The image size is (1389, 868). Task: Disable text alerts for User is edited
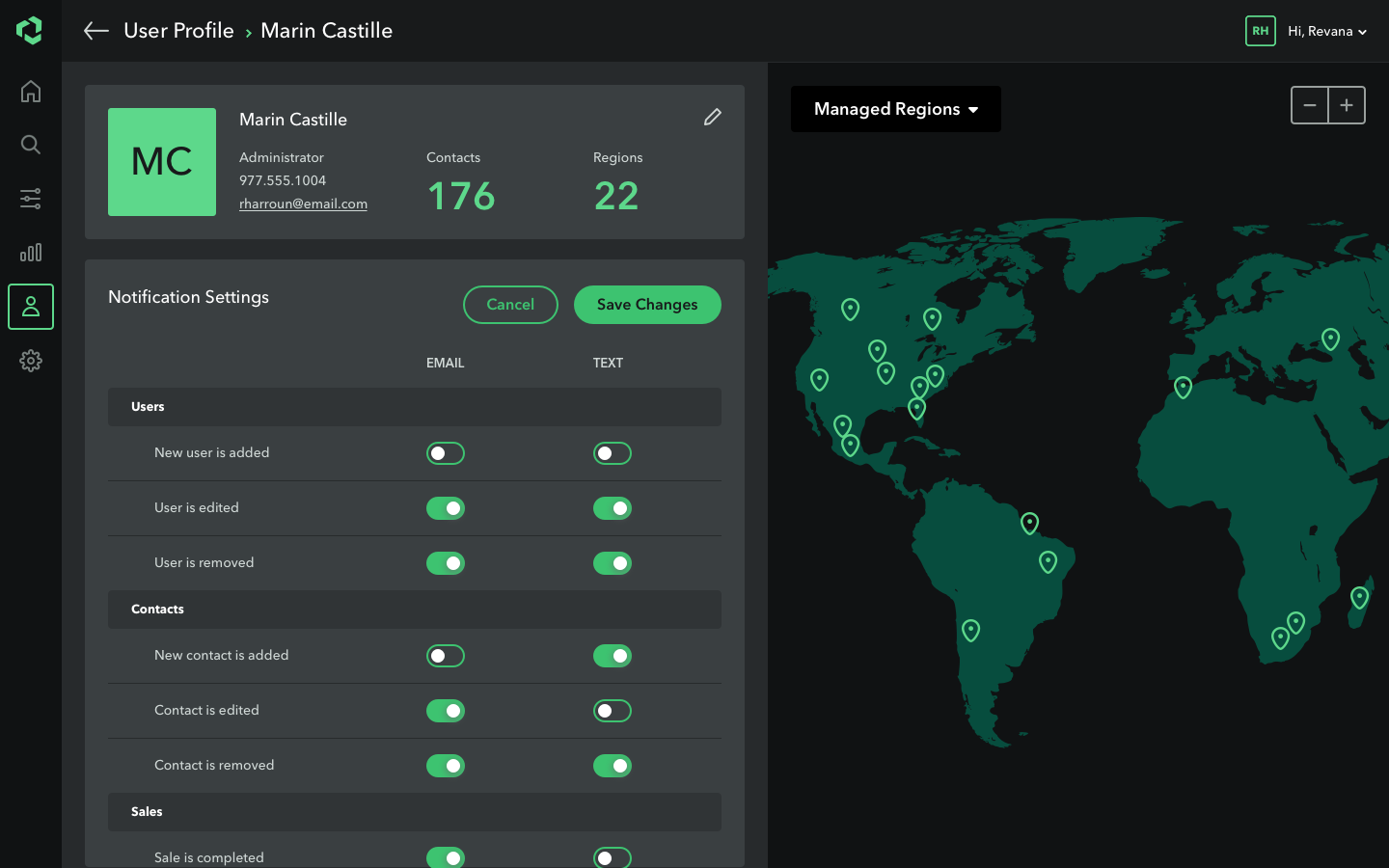[x=612, y=508]
